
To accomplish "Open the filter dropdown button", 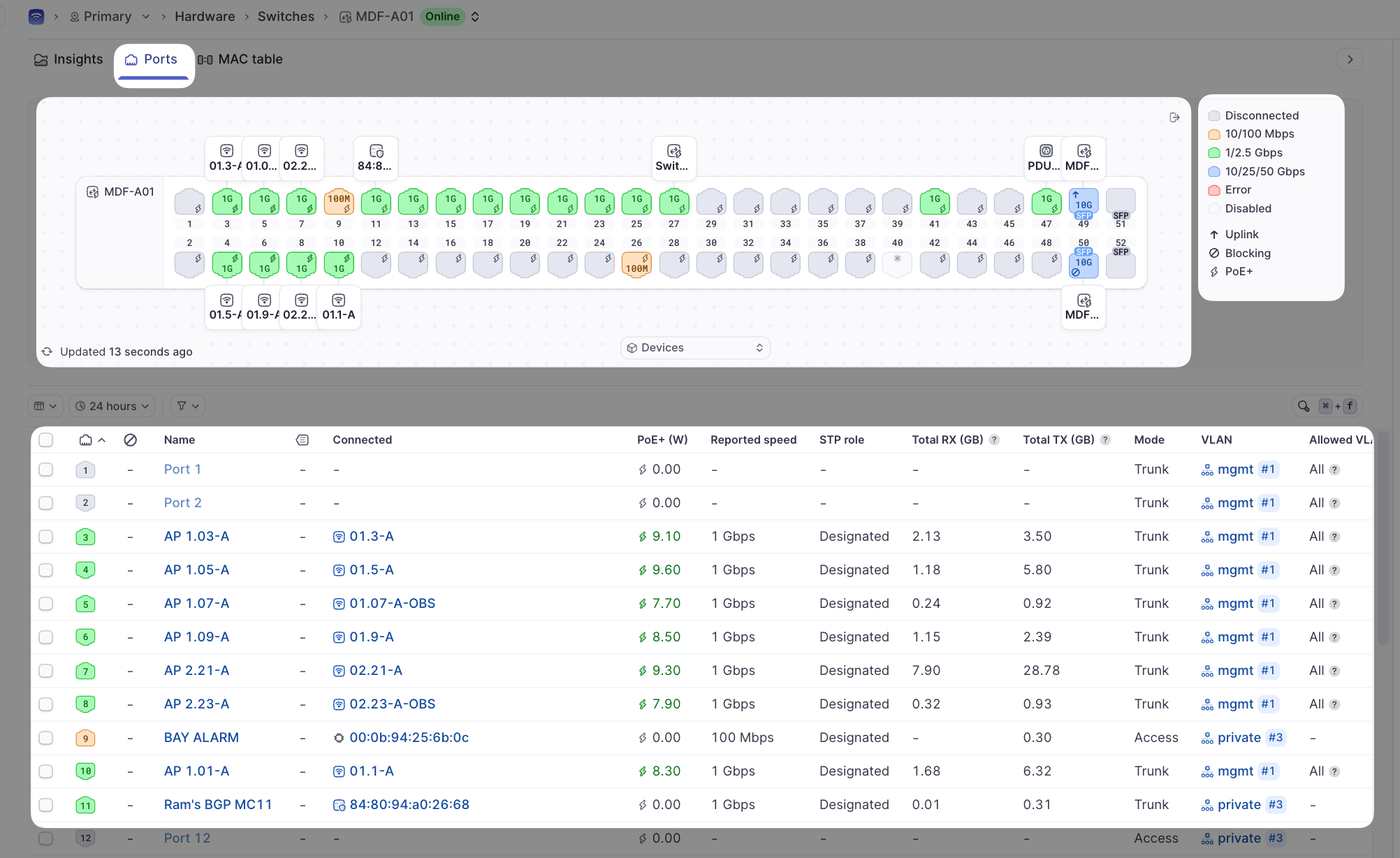I will [x=187, y=406].
